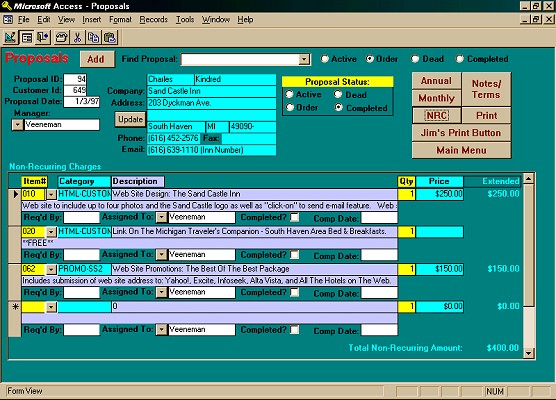This screenshot has height=400, width=556.
Task: Click the Annual button
Action: pyautogui.click(x=437, y=81)
